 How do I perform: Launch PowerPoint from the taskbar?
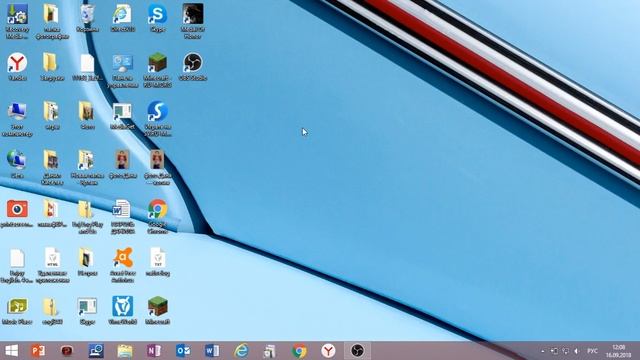pyautogui.click(x=38, y=351)
